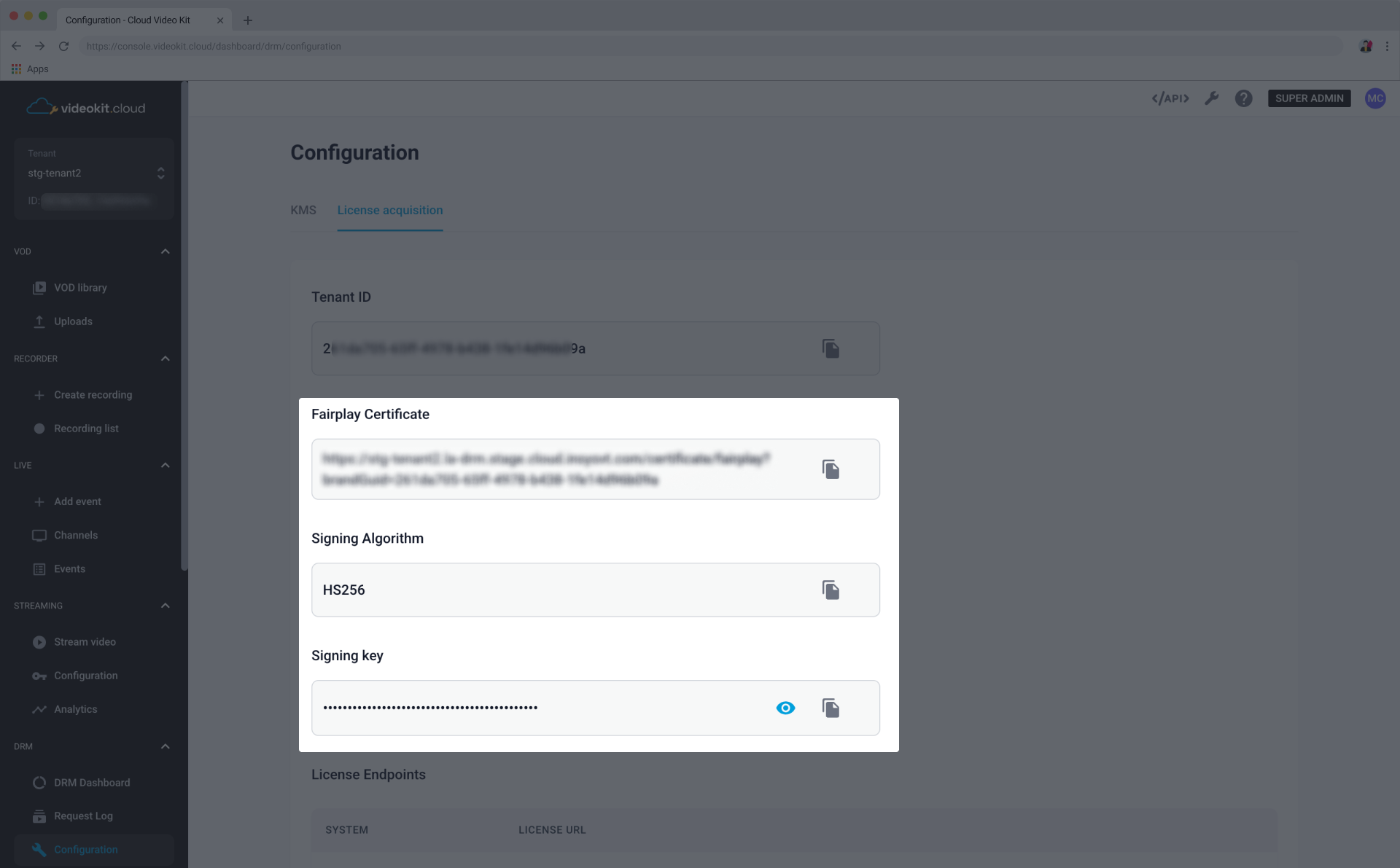
Task: Click the wrench settings icon in the header
Action: pos(1212,98)
